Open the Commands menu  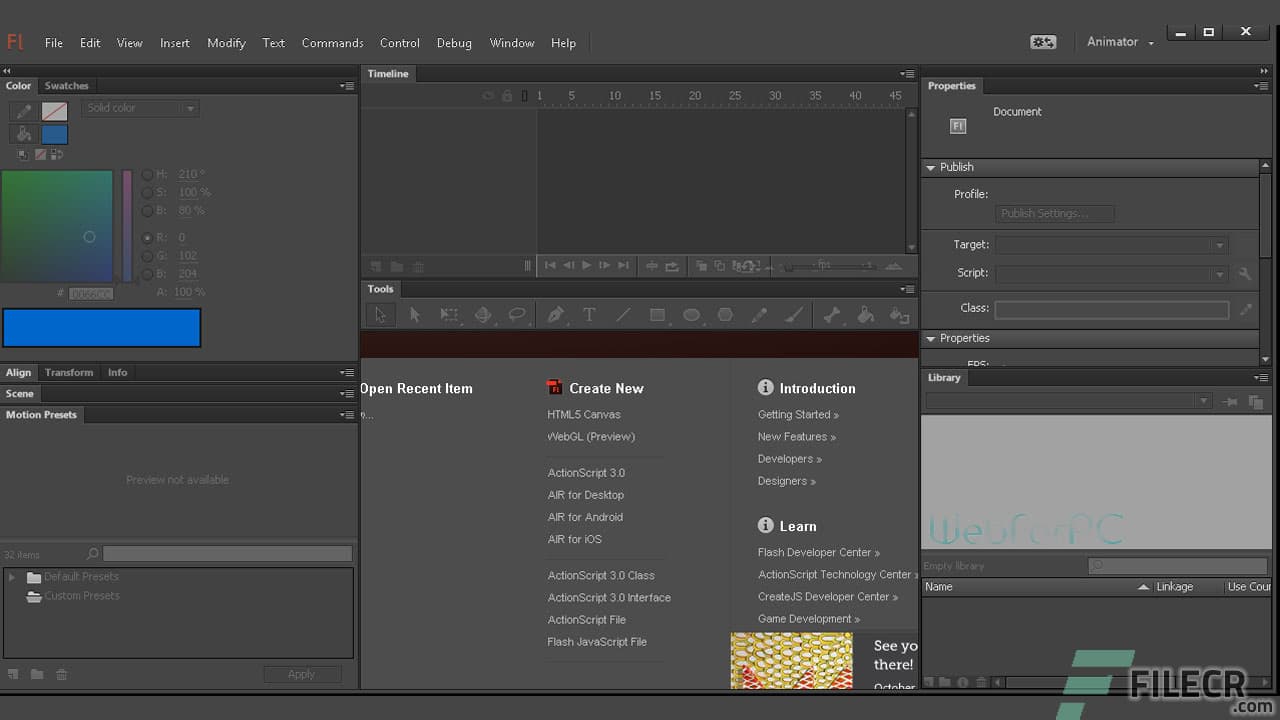click(x=332, y=43)
